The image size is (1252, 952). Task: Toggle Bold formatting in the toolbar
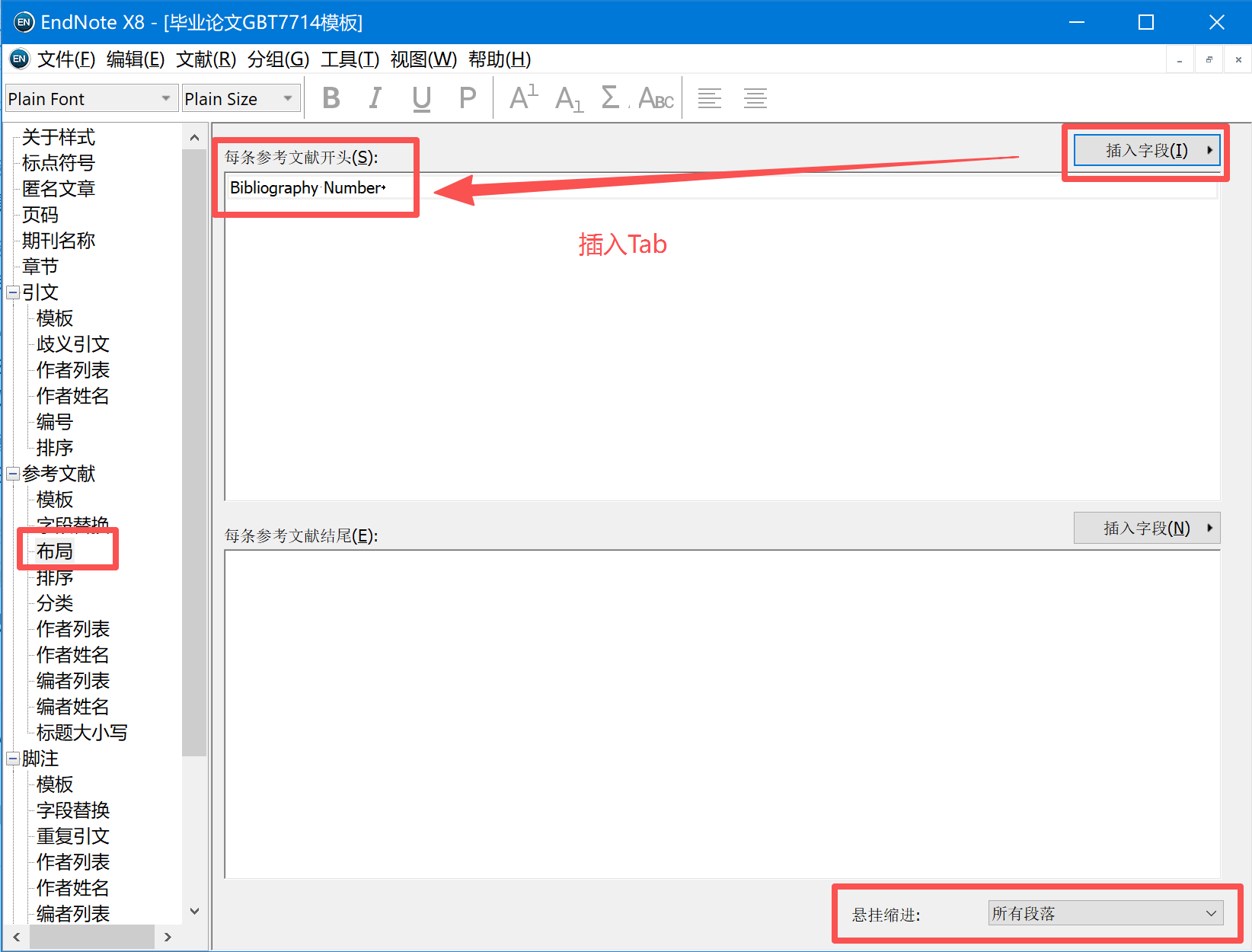click(331, 98)
